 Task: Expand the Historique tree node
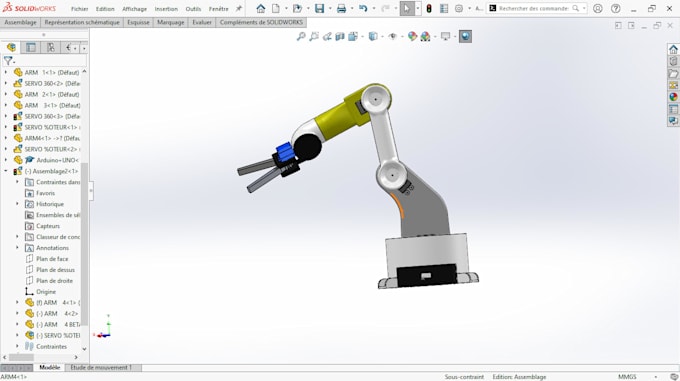point(17,204)
